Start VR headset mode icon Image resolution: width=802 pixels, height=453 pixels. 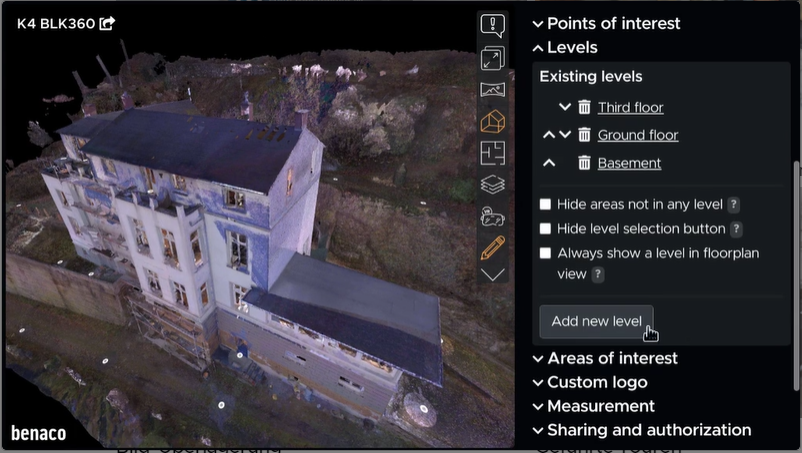pos(493,216)
